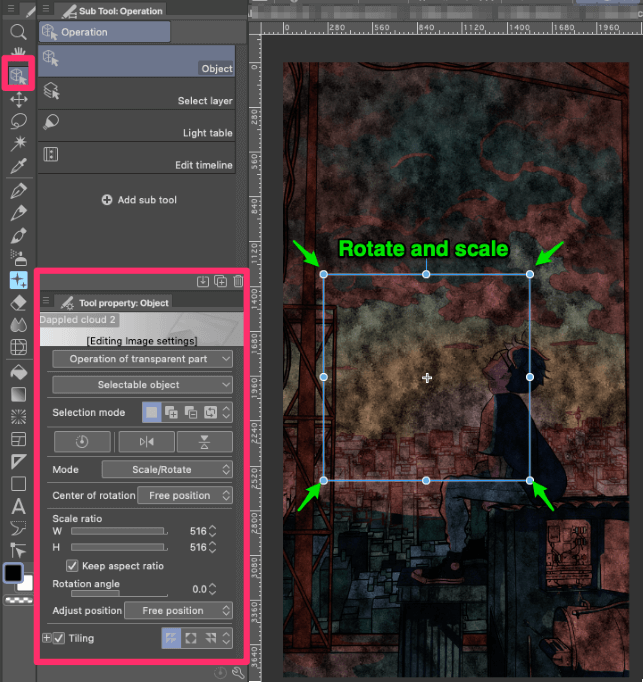Select the Fill bucket tool
This screenshot has width=643, height=682.
tap(19, 373)
